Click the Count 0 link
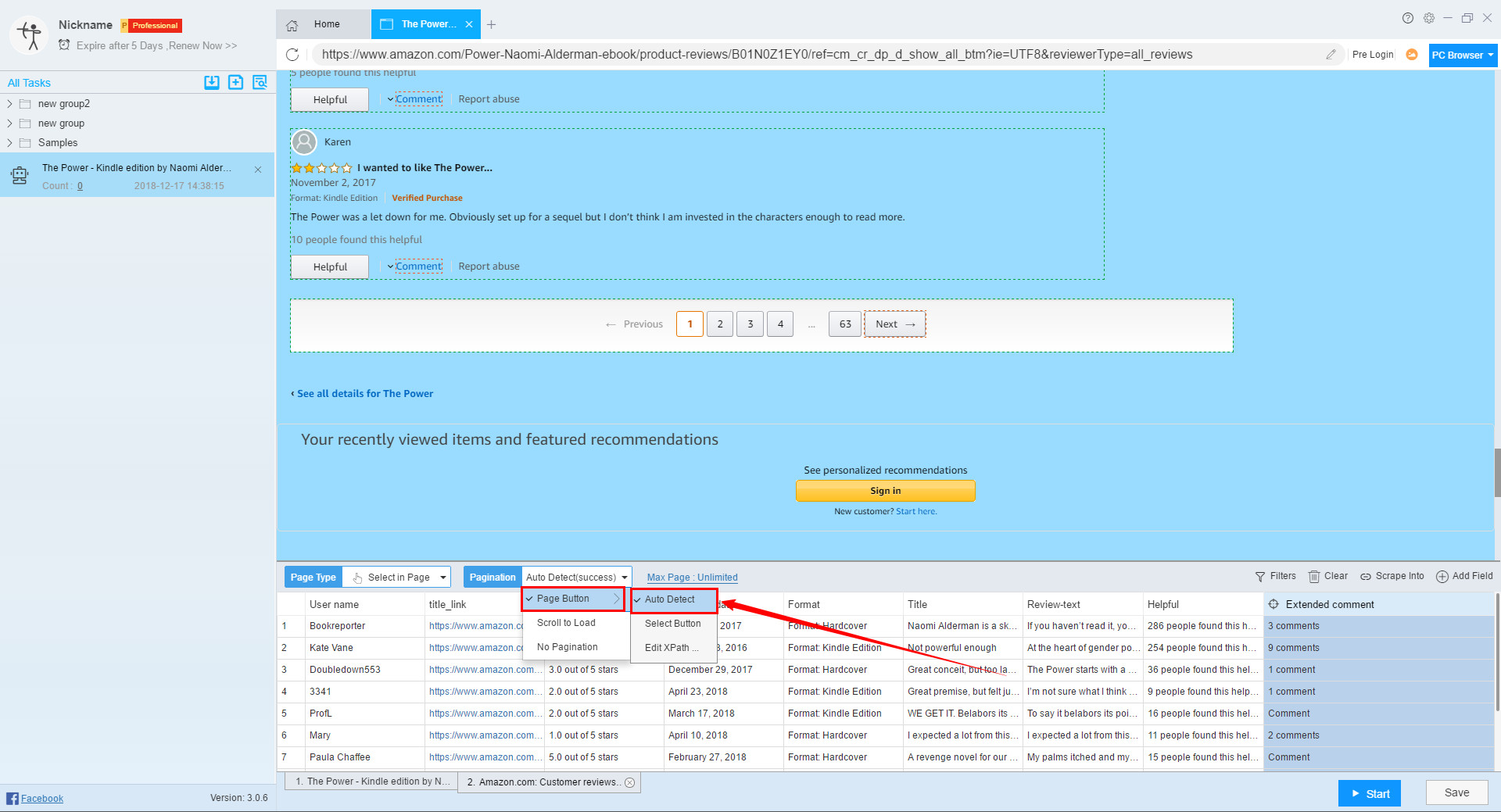 click(x=80, y=186)
